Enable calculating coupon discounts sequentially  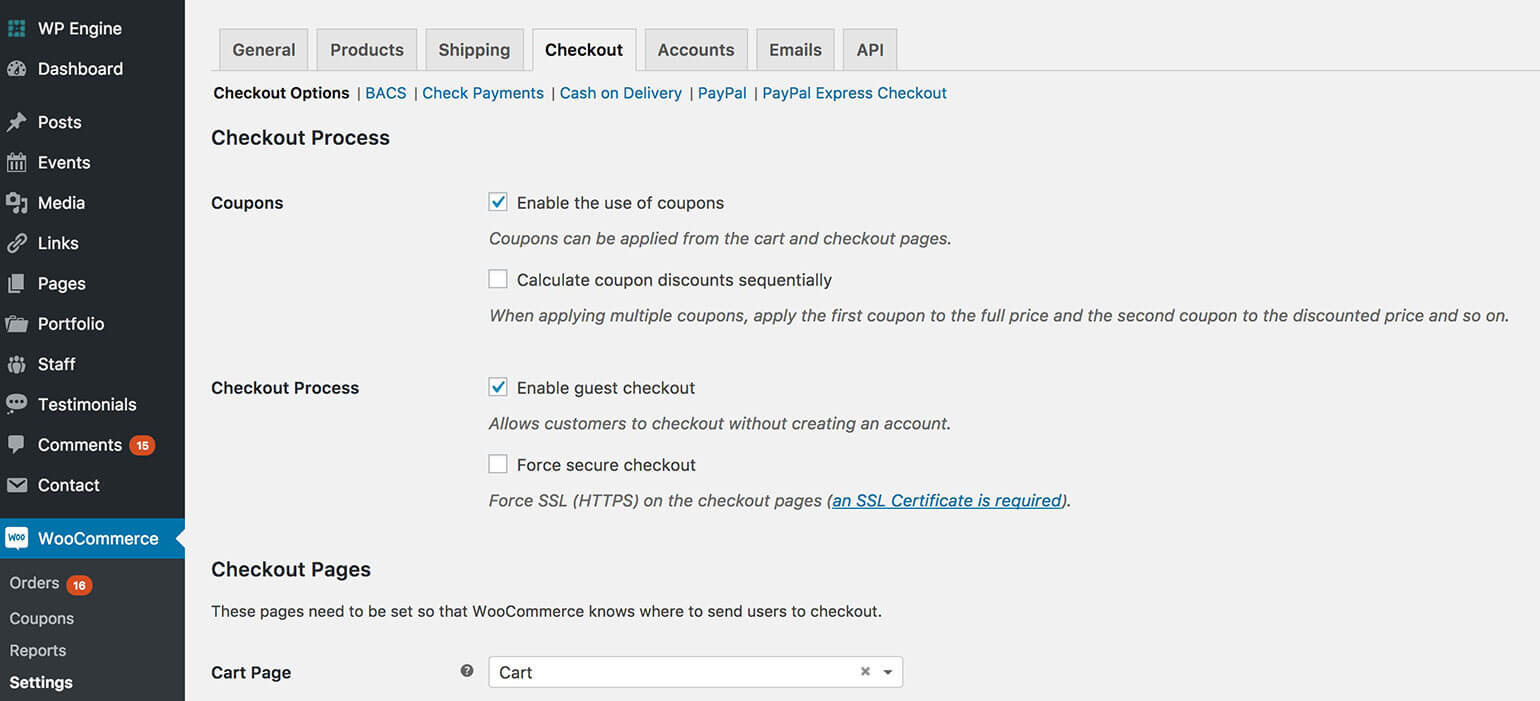tap(497, 278)
